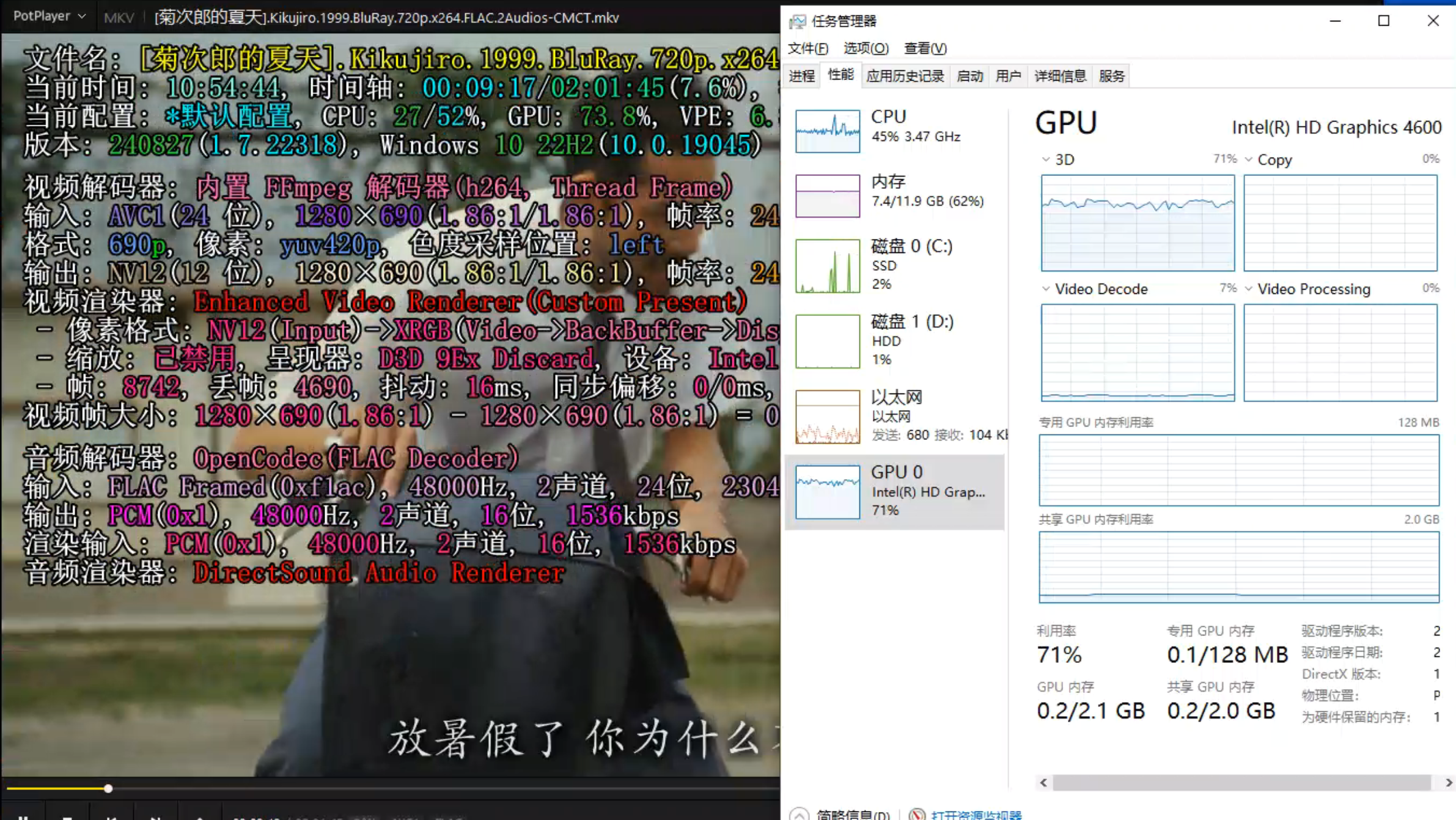The height and width of the screenshot is (820, 1456).
Task: Switch to the 详细信息 tab
Action: pos(1061,76)
